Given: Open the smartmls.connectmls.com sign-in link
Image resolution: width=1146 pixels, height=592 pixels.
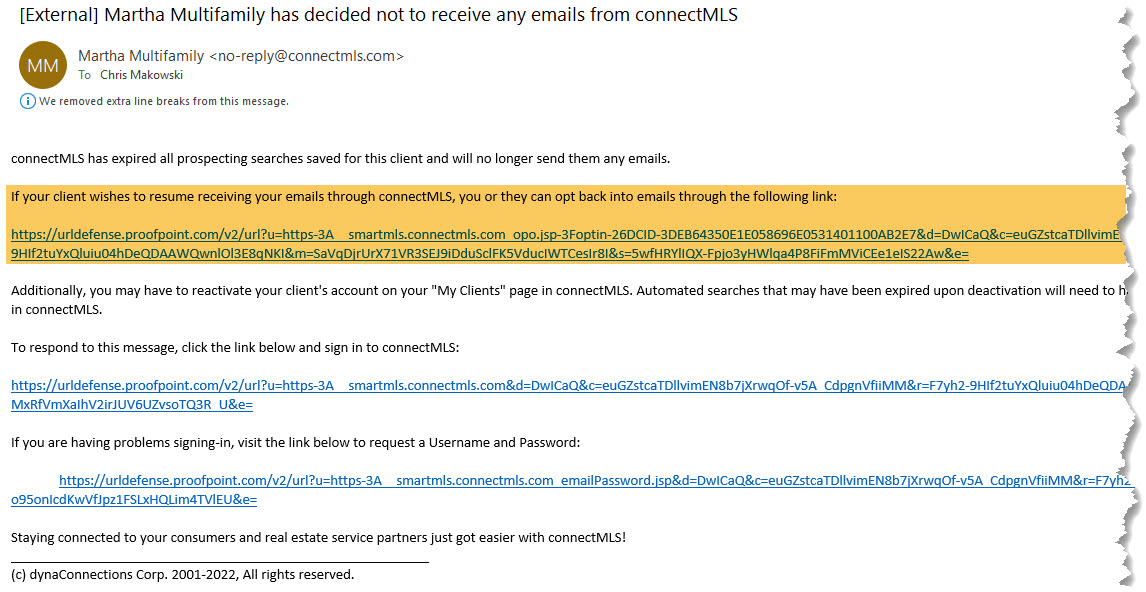Looking at the screenshot, I should 568,385.
